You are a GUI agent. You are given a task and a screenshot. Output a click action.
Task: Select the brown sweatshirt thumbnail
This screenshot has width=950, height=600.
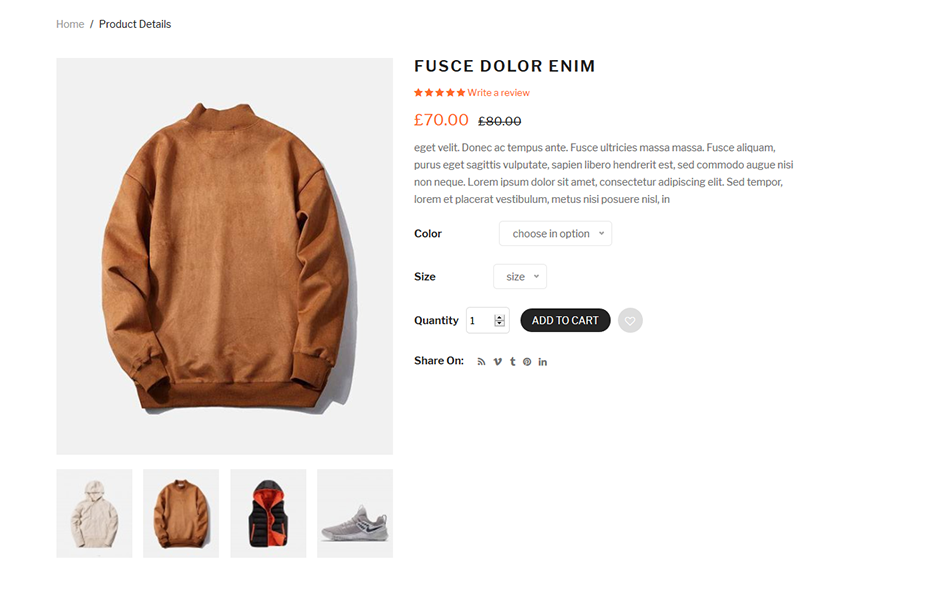point(181,513)
